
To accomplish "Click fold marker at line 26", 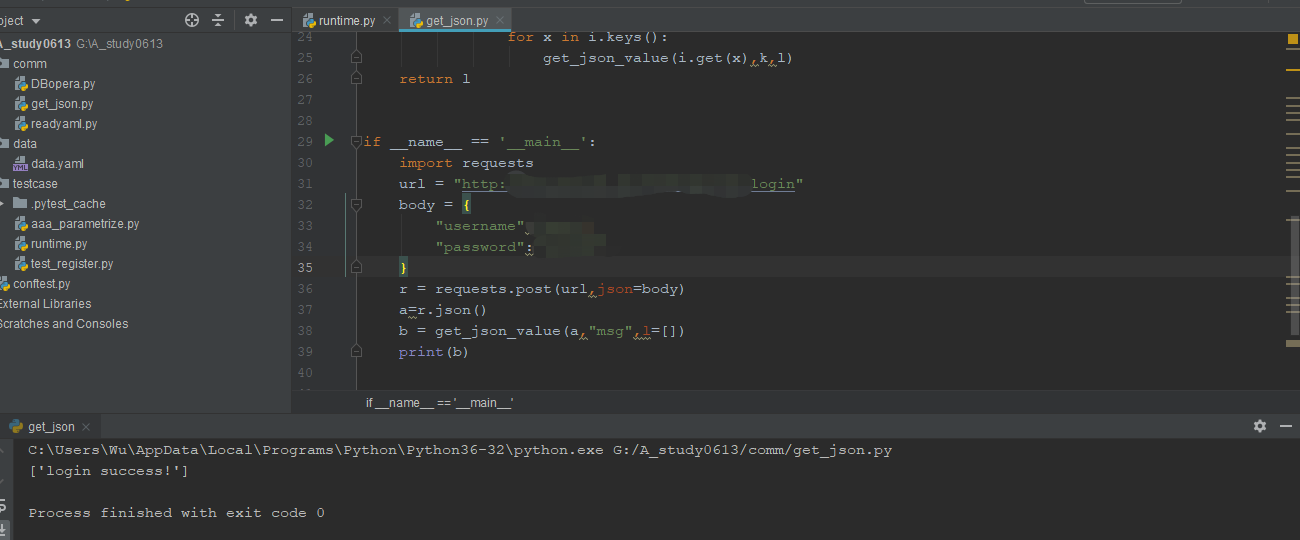I will [356, 79].
